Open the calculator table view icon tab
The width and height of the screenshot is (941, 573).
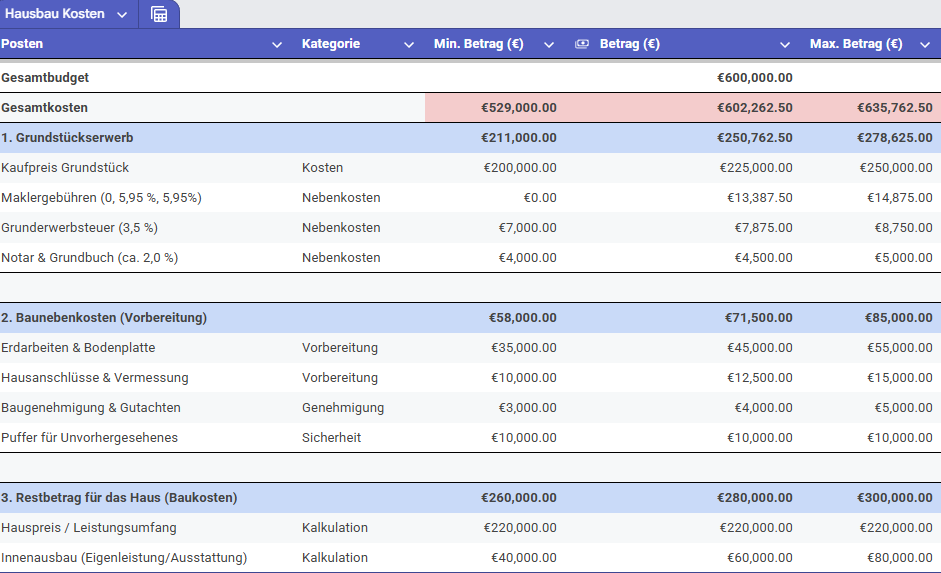(159, 14)
